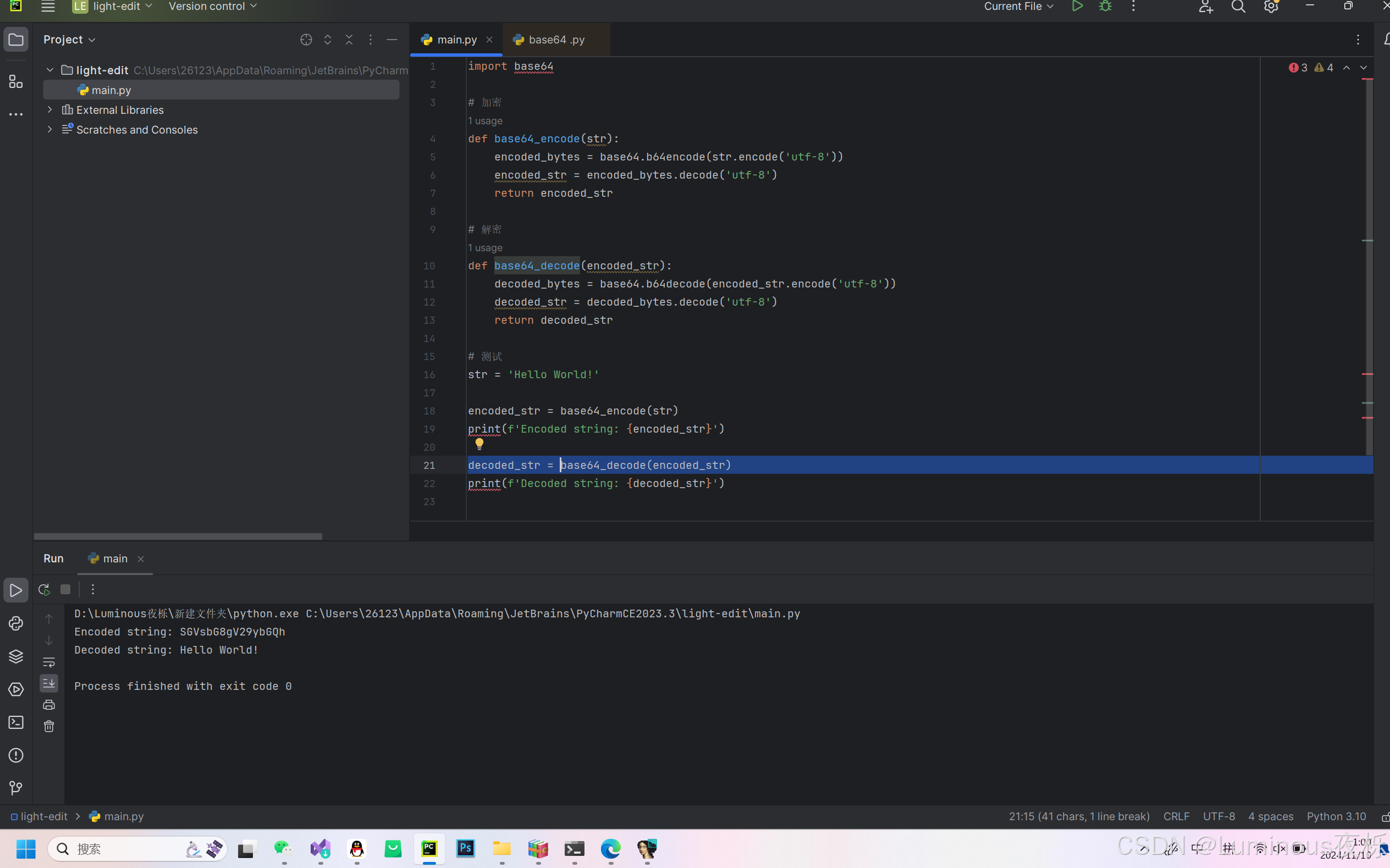Close the main run tab

click(x=141, y=559)
